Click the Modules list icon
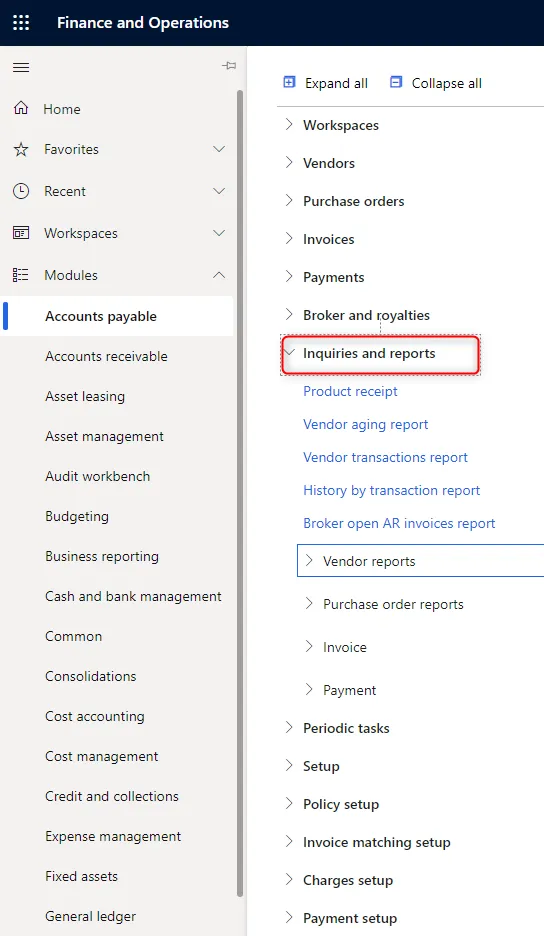 pyautogui.click(x=21, y=275)
